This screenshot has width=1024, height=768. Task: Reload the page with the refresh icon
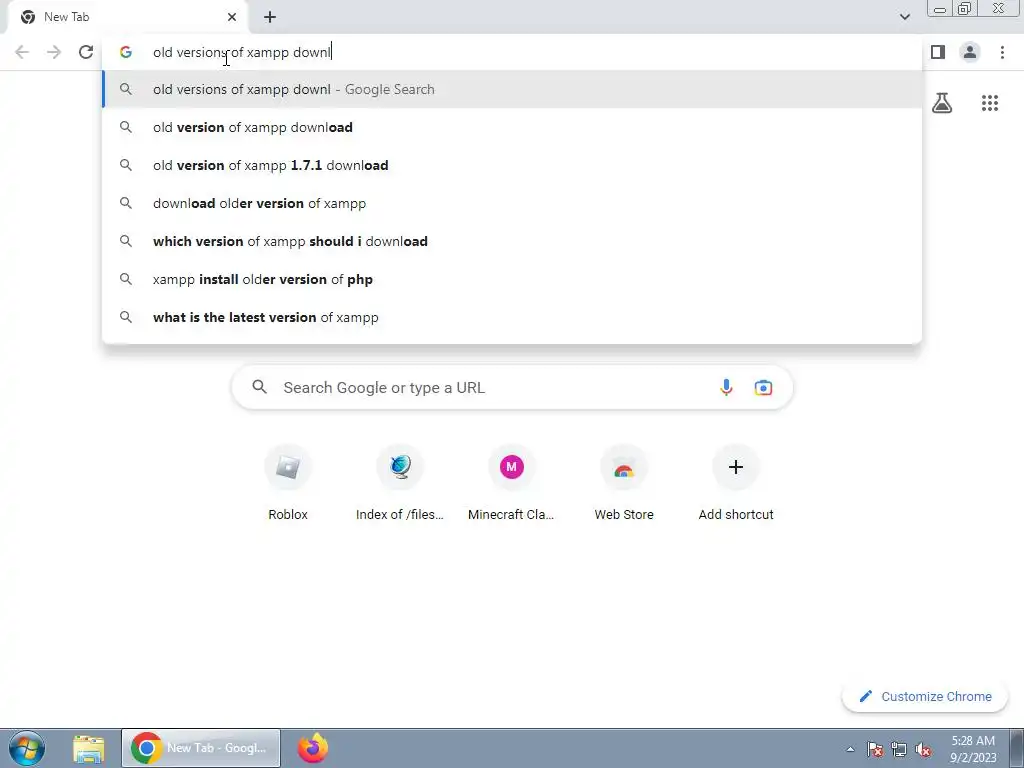(x=86, y=52)
